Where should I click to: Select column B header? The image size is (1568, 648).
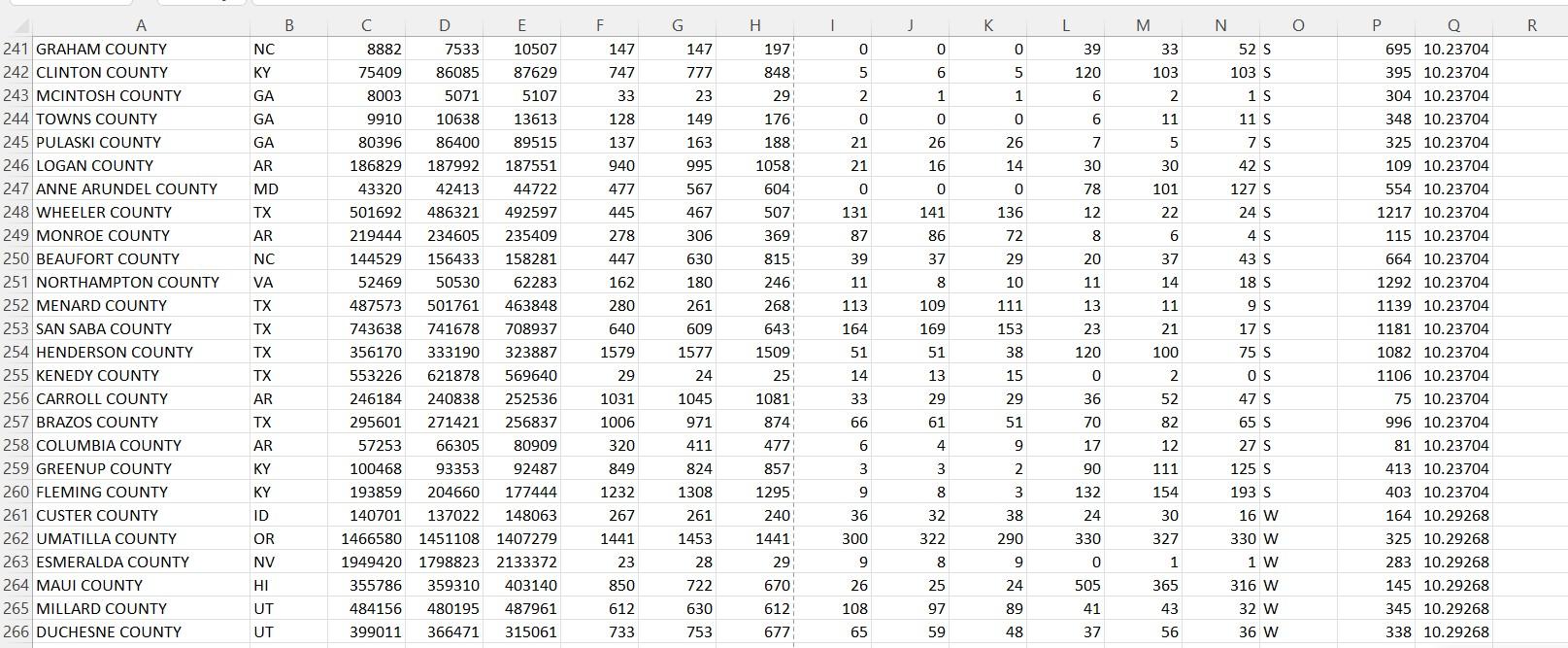(288, 25)
